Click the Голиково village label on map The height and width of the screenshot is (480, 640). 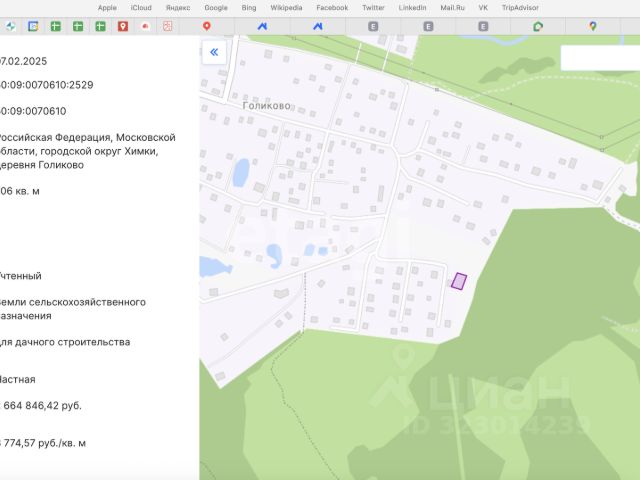[267, 106]
